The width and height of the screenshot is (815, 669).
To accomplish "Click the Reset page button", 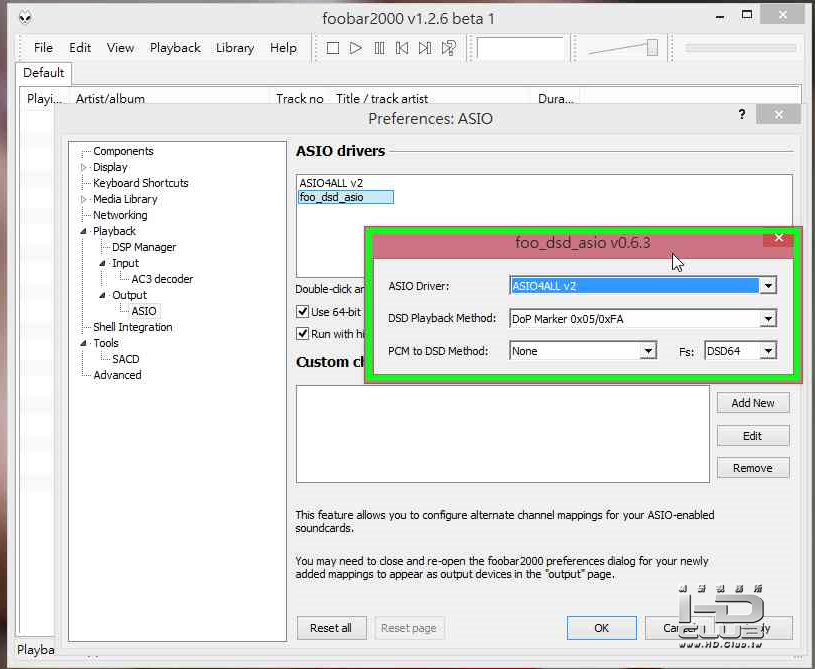I will tap(409, 628).
